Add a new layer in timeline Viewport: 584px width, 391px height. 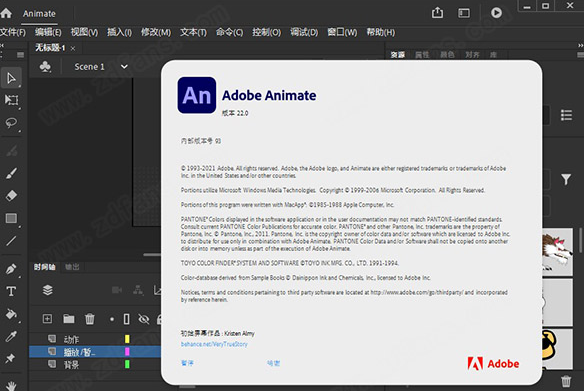coord(47,319)
